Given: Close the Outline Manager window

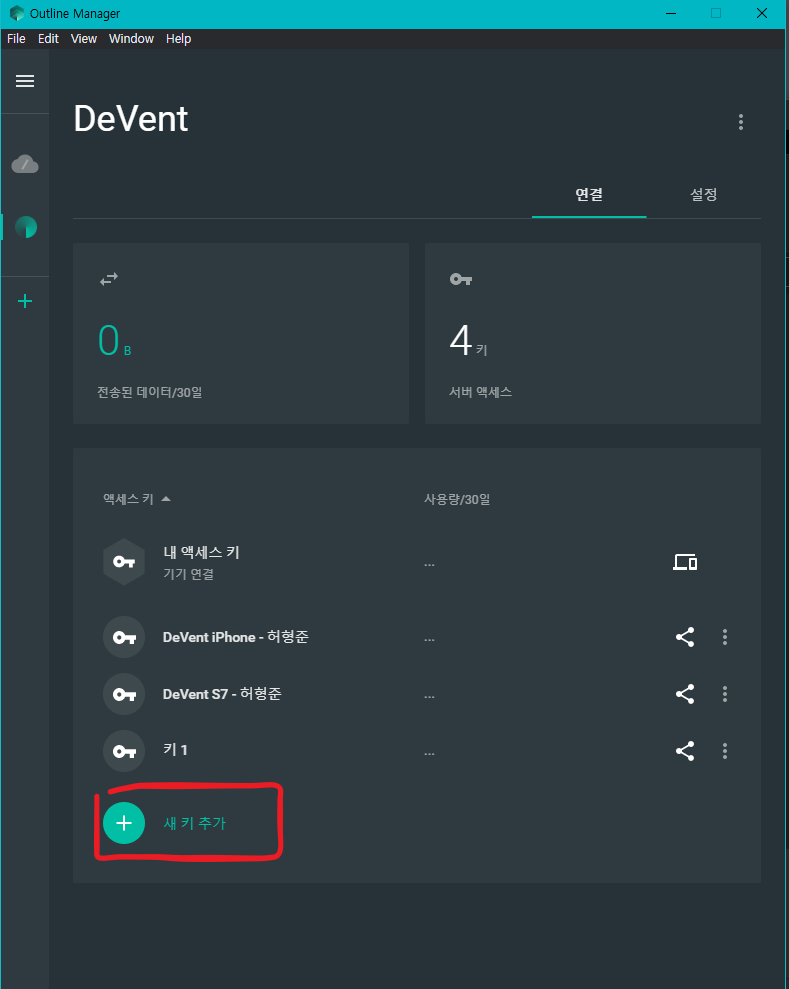Looking at the screenshot, I should coord(762,13).
